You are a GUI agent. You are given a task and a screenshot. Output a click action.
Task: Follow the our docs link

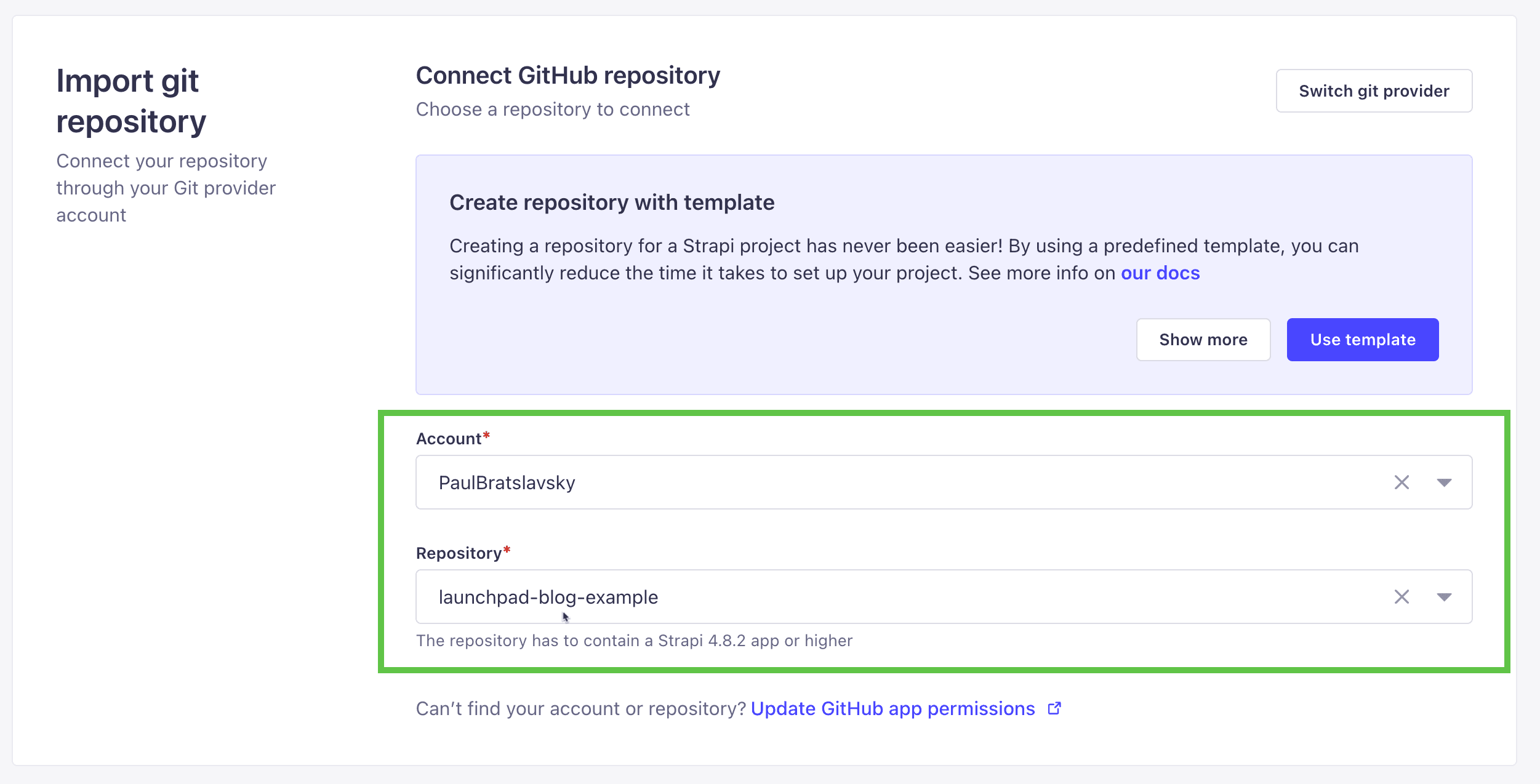pyautogui.click(x=1160, y=273)
